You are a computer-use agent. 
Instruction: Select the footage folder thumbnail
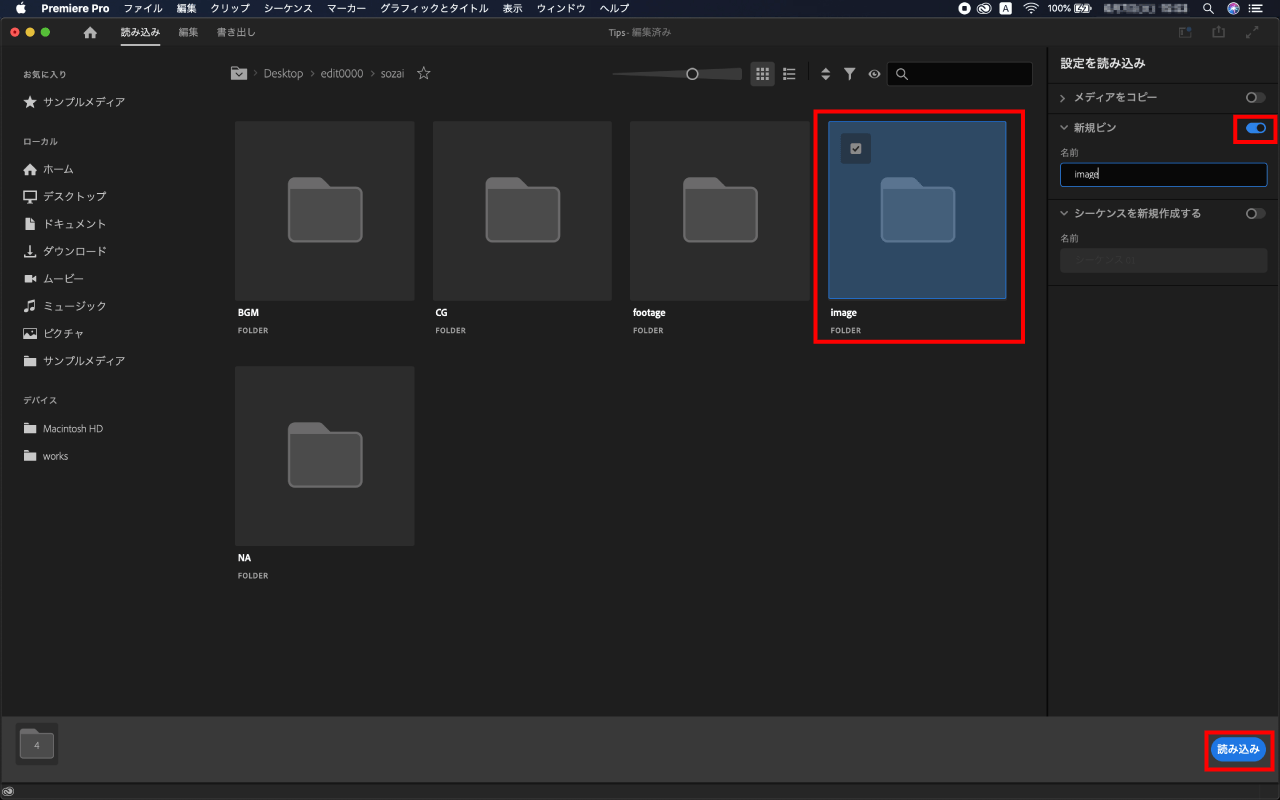click(720, 211)
